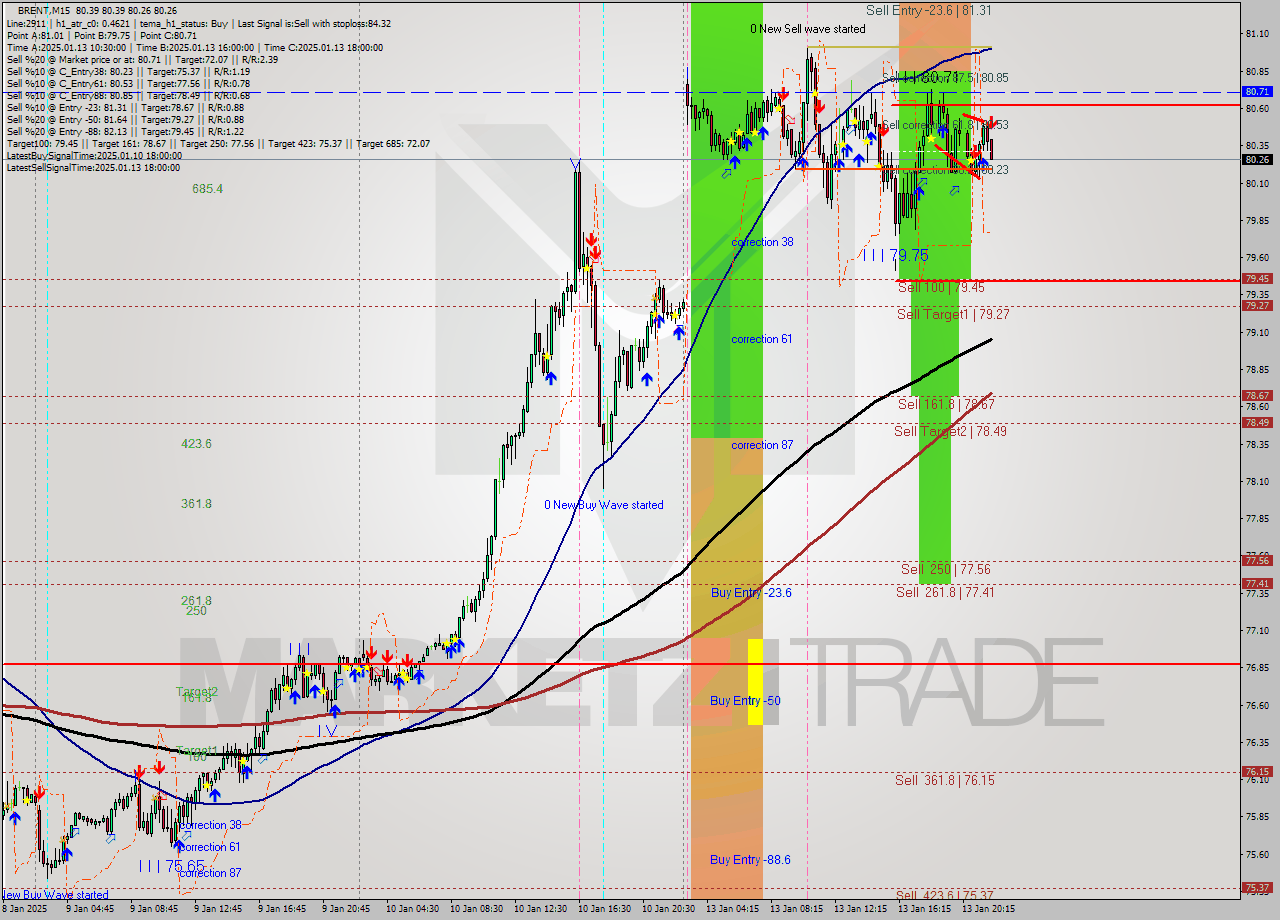The height and width of the screenshot is (920, 1280).
Task: Click the 'Sell Target1 | 79.27' label
Action: click(953, 314)
